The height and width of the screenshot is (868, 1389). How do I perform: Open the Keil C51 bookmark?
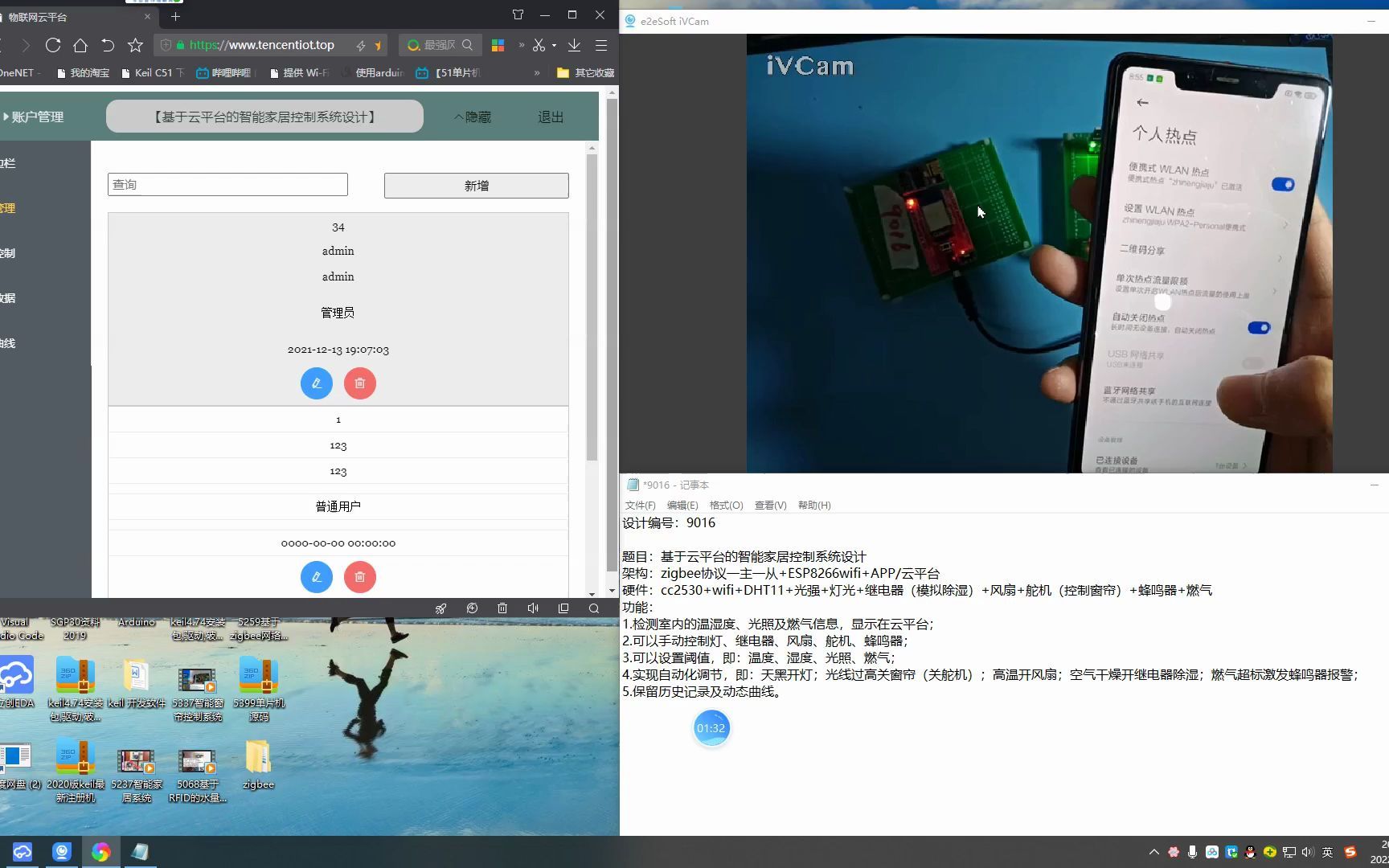(x=153, y=73)
